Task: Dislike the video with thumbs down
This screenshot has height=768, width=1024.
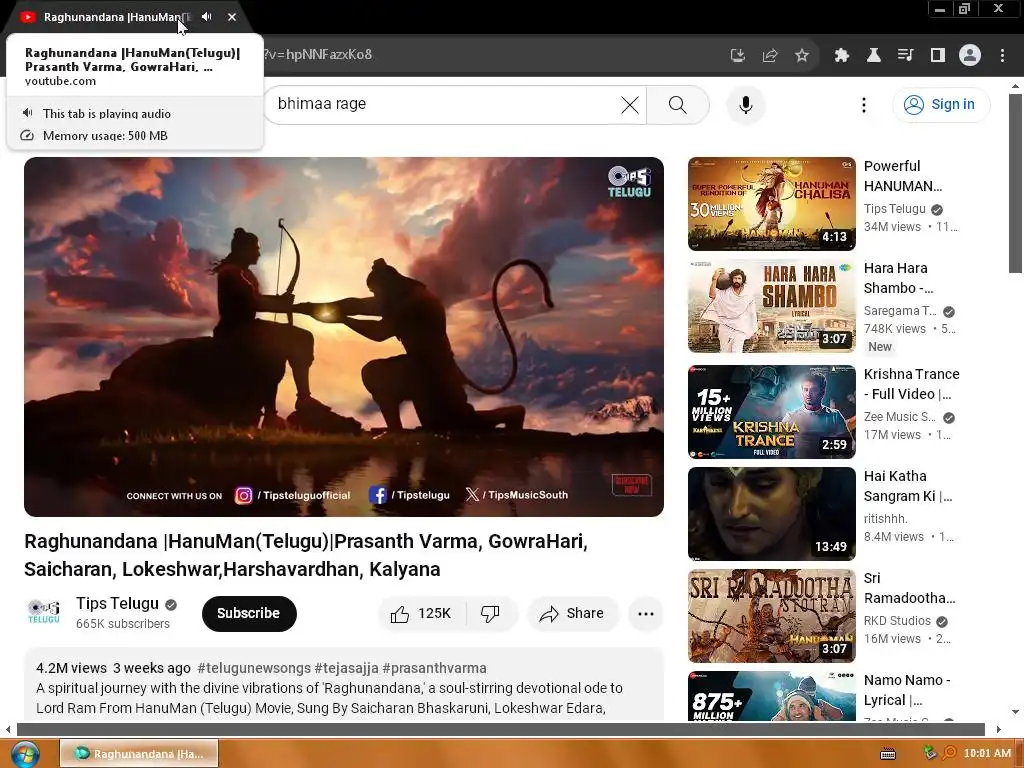Action: pos(490,613)
